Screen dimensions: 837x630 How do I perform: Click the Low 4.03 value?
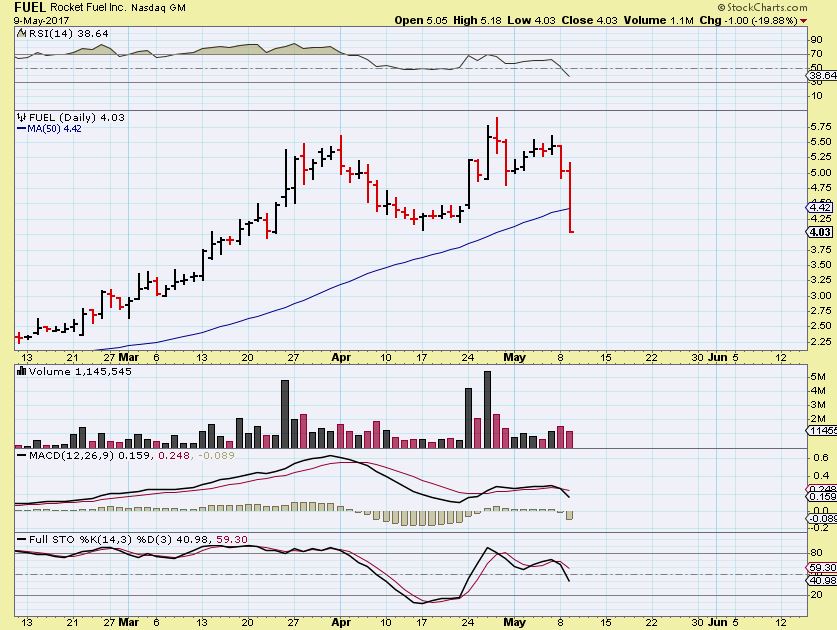(532, 20)
